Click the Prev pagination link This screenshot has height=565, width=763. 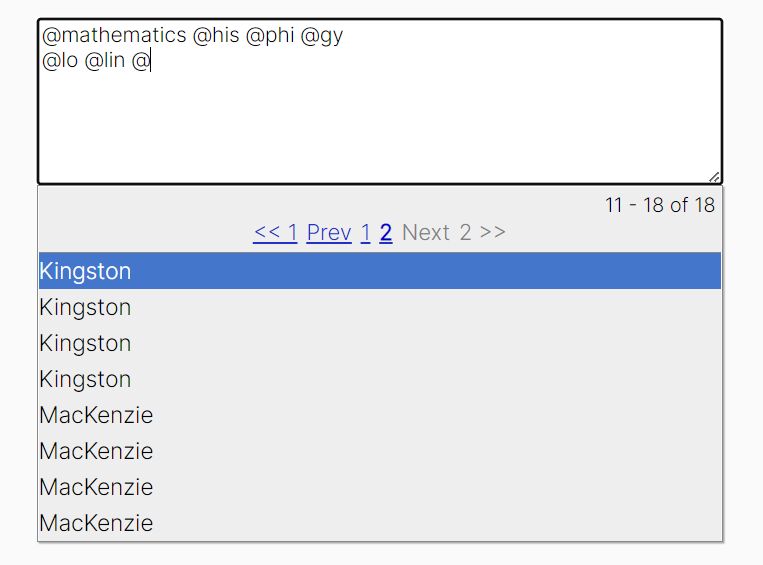tap(329, 233)
